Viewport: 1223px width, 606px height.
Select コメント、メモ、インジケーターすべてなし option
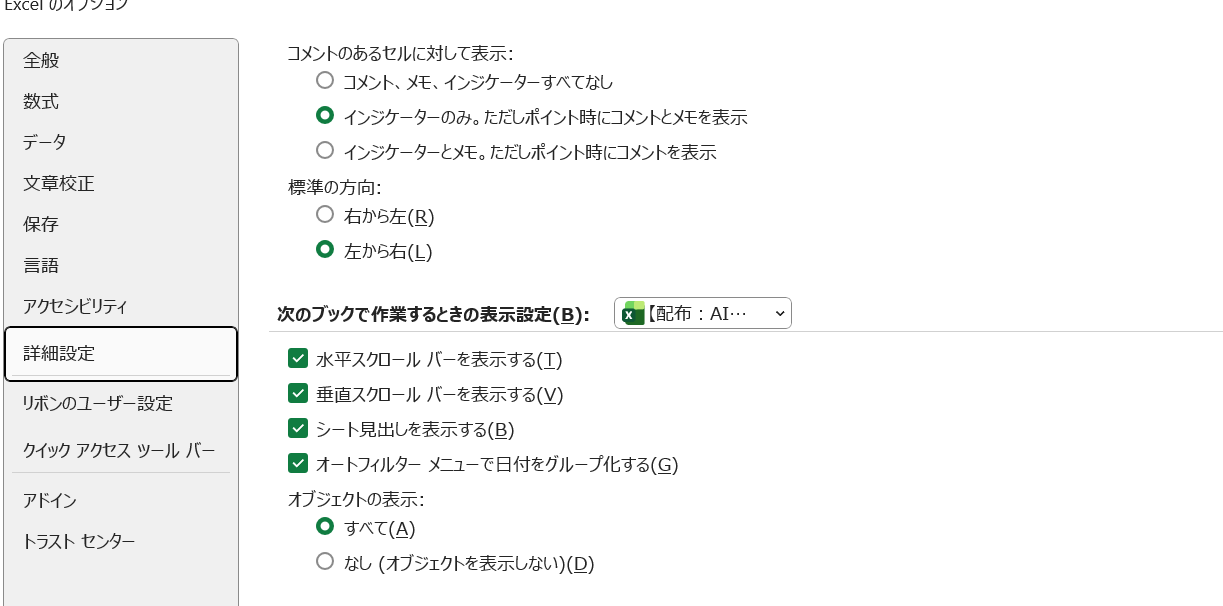point(325,81)
